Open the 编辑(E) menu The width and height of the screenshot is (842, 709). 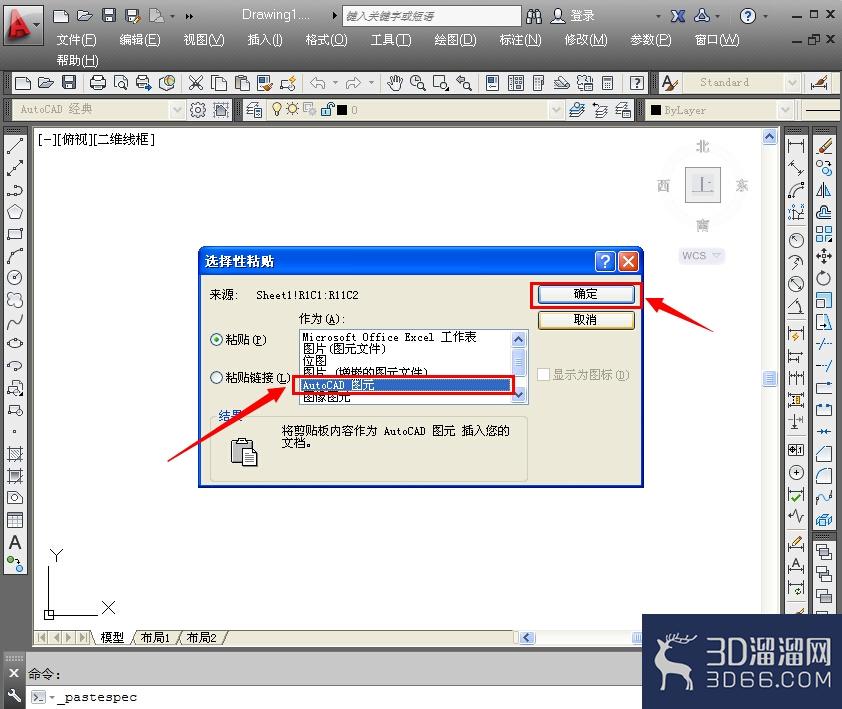click(x=140, y=40)
